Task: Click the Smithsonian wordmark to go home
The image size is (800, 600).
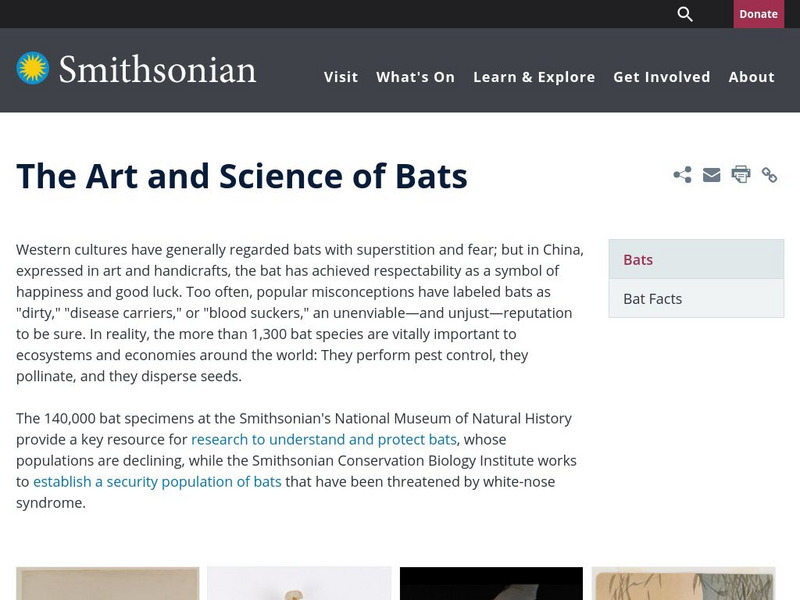Action: coord(160,69)
